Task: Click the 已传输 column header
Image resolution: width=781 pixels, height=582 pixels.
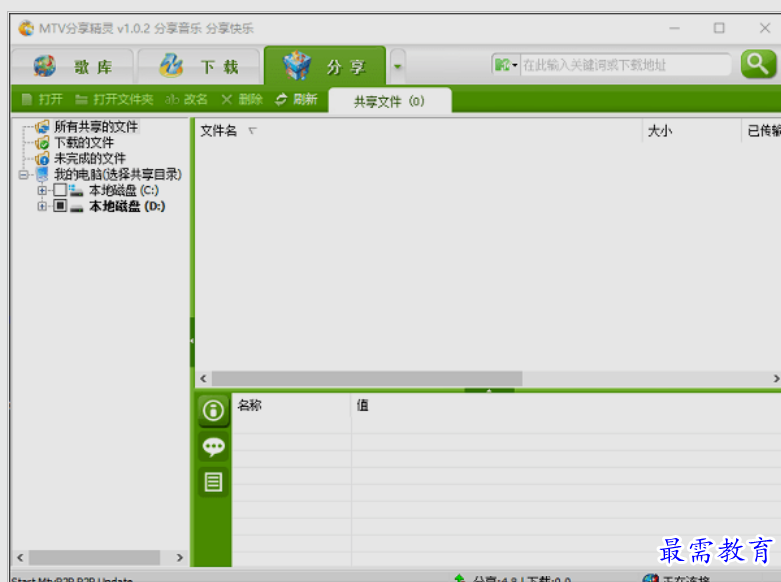Action: click(x=762, y=131)
